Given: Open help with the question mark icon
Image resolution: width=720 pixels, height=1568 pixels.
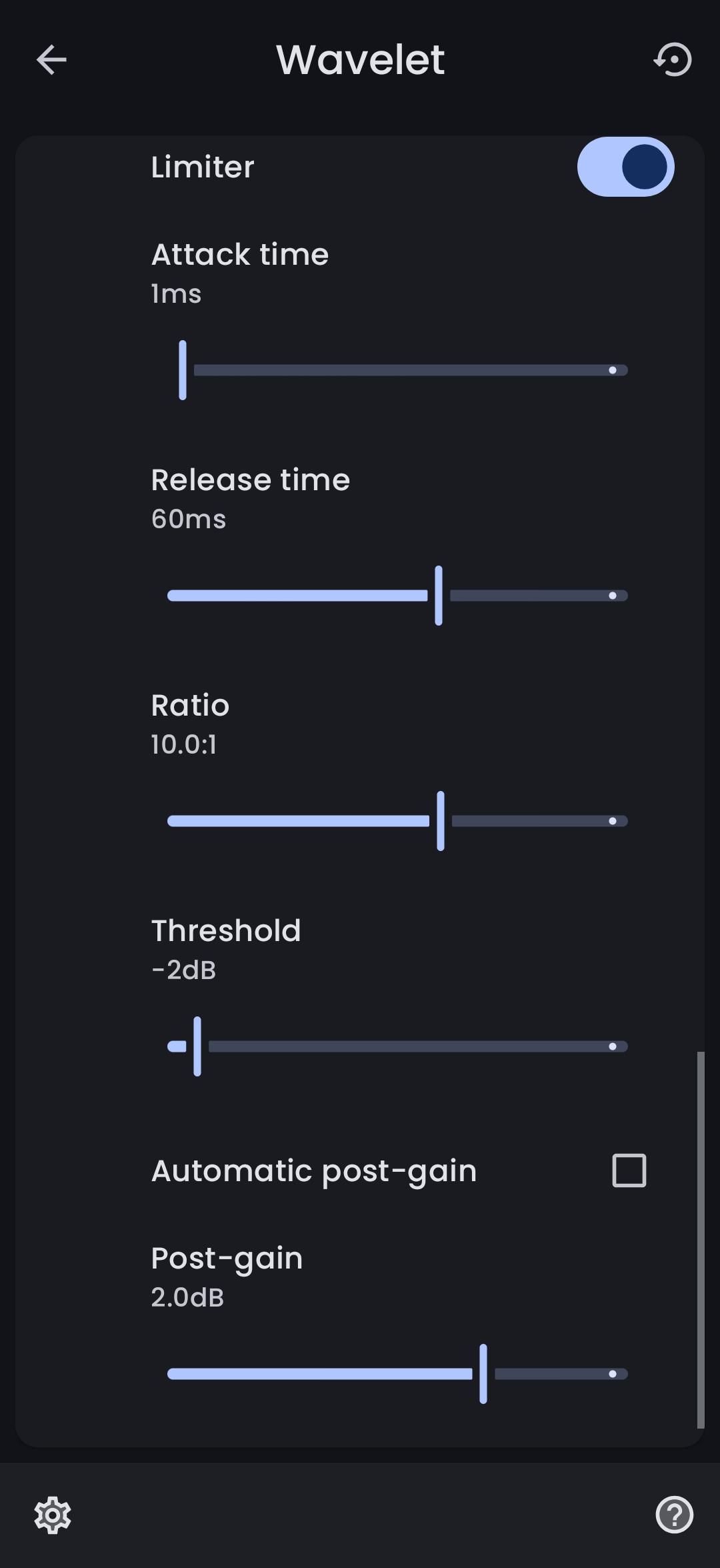Looking at the screenshot, I should click(x=674, y=1515).
